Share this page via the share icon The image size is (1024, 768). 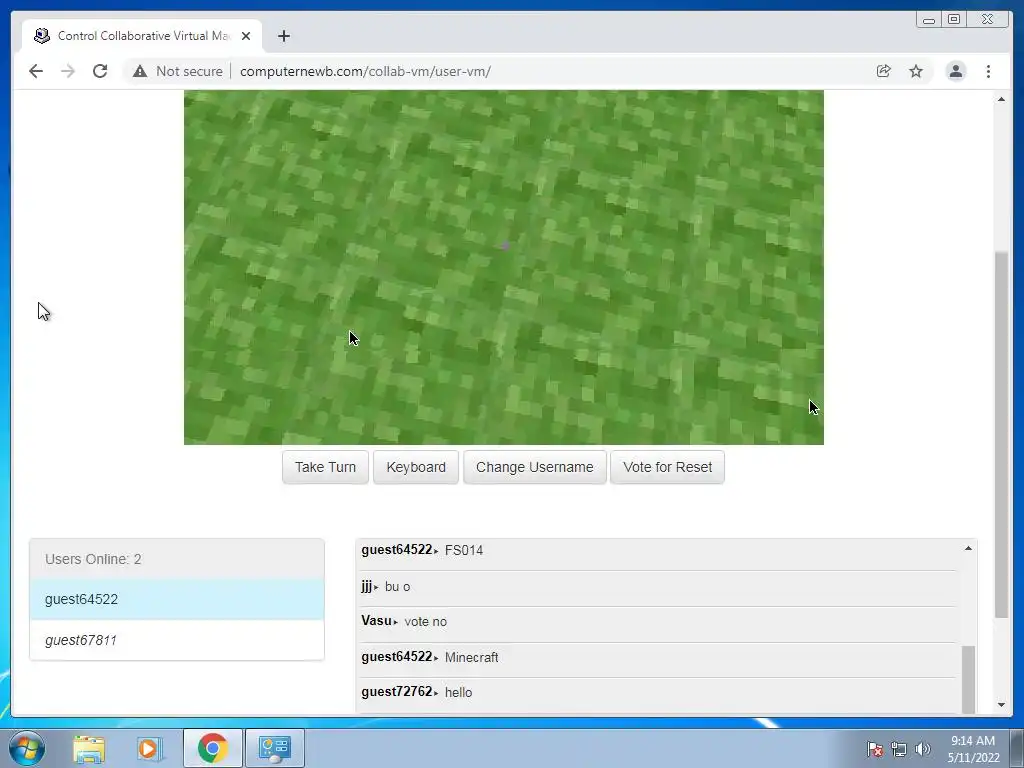(x=884, y=71)
